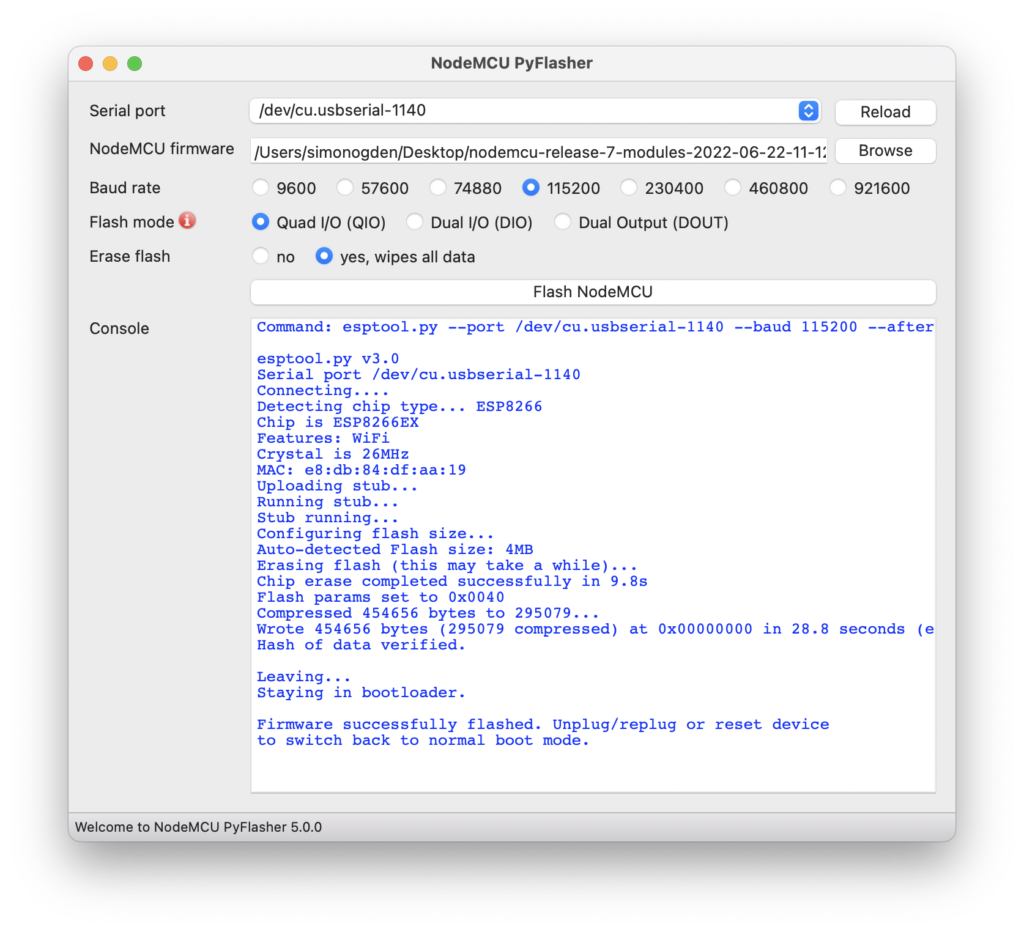
Task: Click 'to switch back to normal boot mode.' line
Action: (423, 741)
